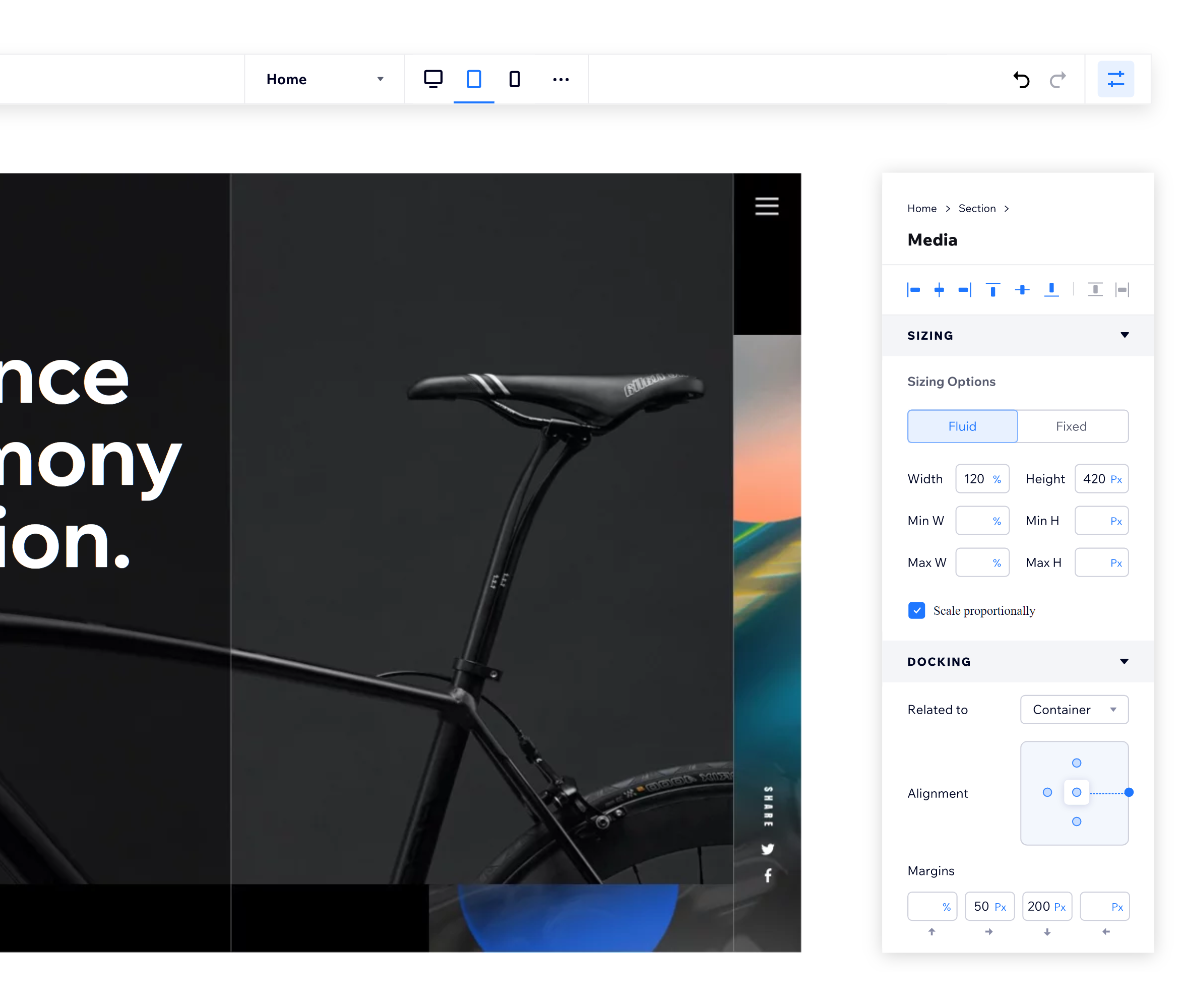
Task: Align element to top edge
Action: click(993, 289)
